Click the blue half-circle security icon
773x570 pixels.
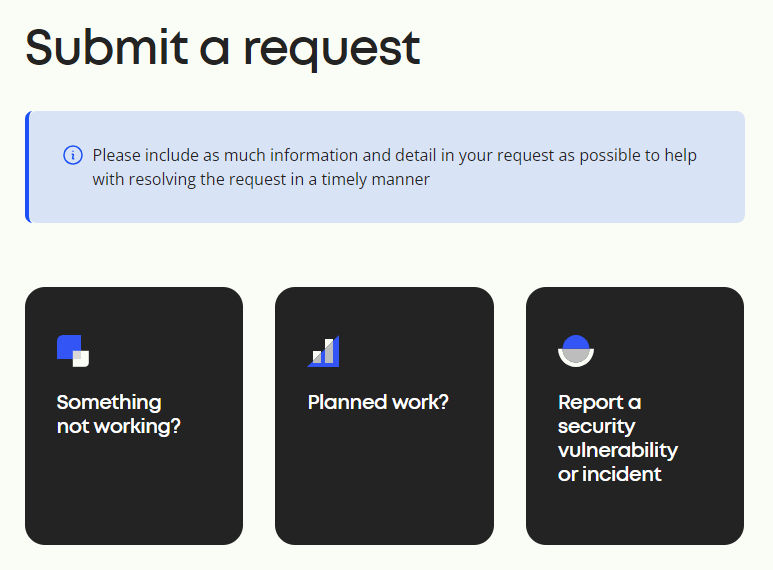(x=576, y=351)
